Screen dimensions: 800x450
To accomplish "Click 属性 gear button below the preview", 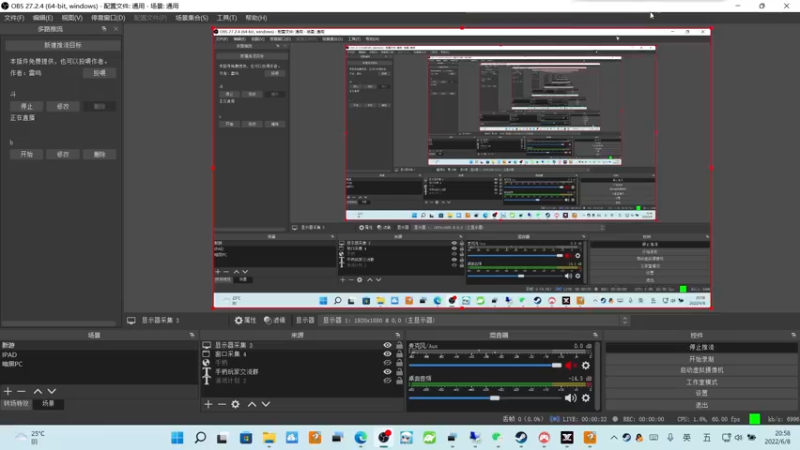I will pyautogui.click(x=245, y=320).
